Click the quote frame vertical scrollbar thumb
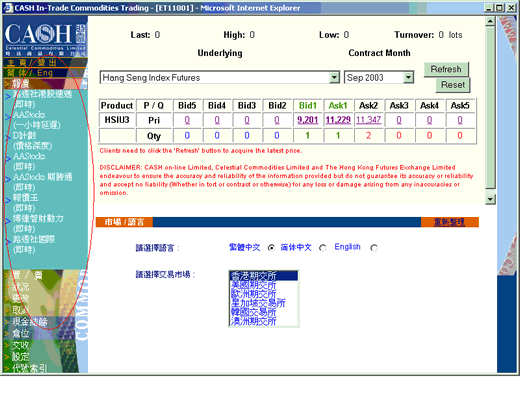520x406 pixels. coord(490,107)
